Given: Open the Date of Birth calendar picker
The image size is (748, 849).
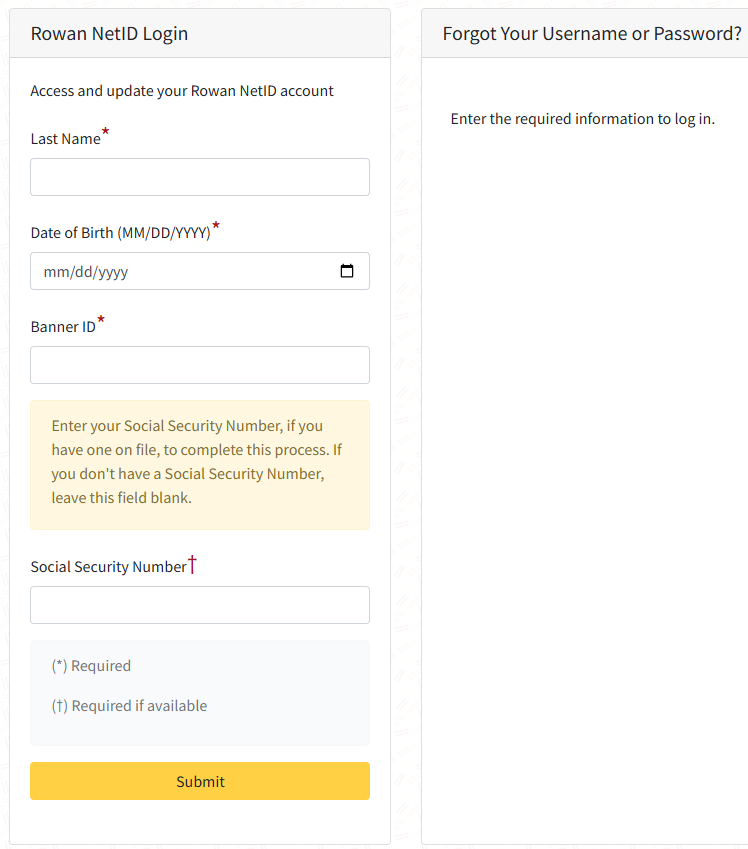Looking at the screenshot, I should point(347,271).
